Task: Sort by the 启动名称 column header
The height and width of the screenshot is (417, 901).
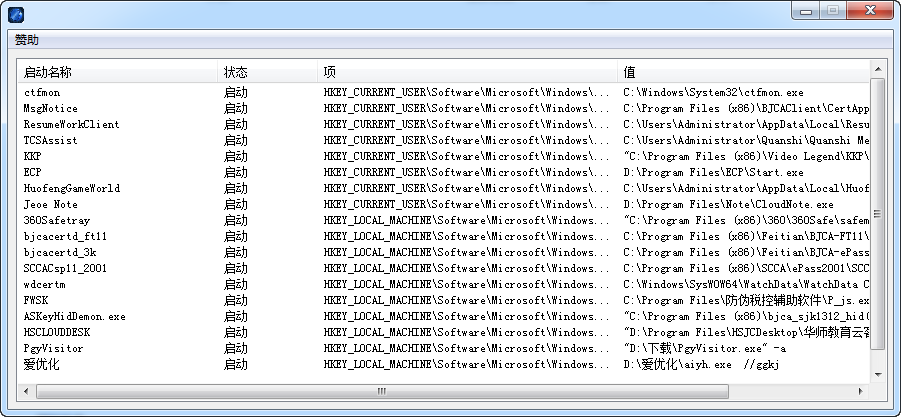Action: click(48, 73)
